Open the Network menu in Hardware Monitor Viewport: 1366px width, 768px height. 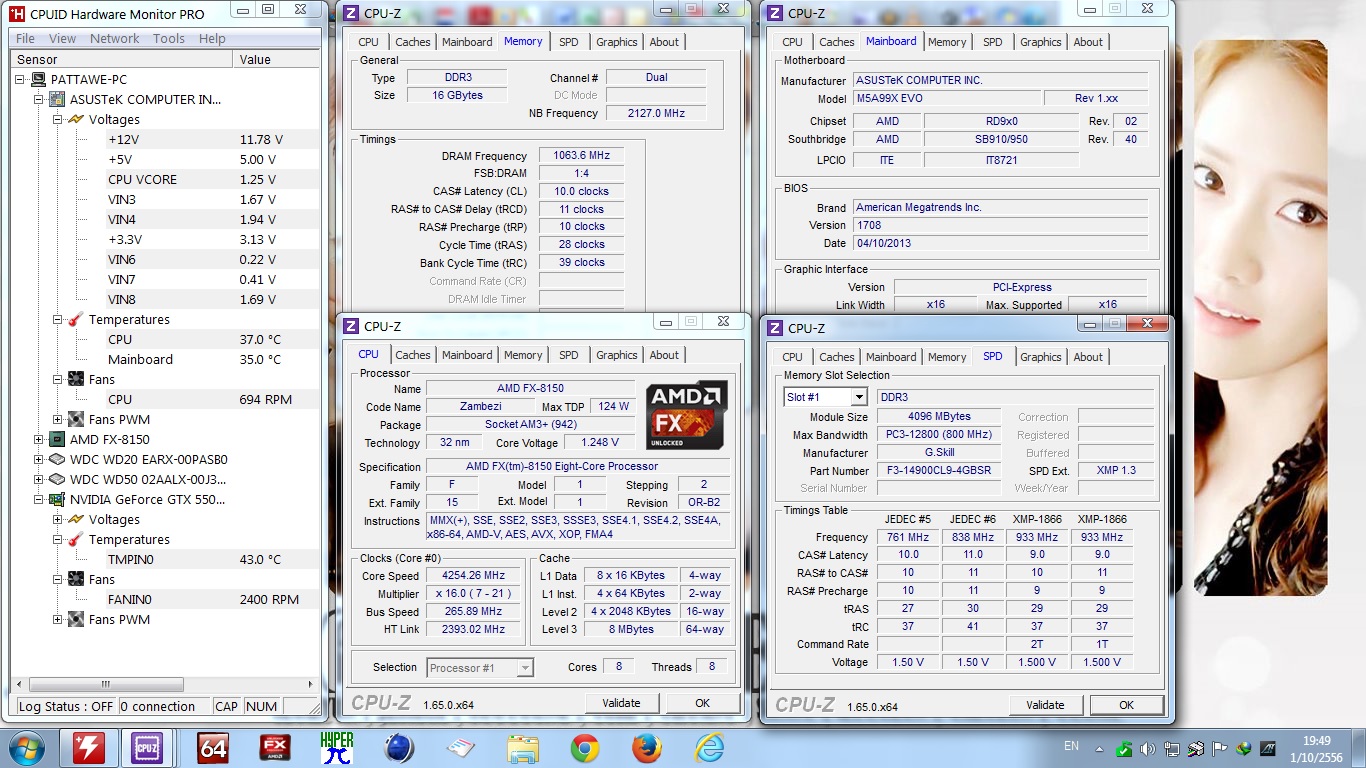pyautogui.click(x=115, y=38)
